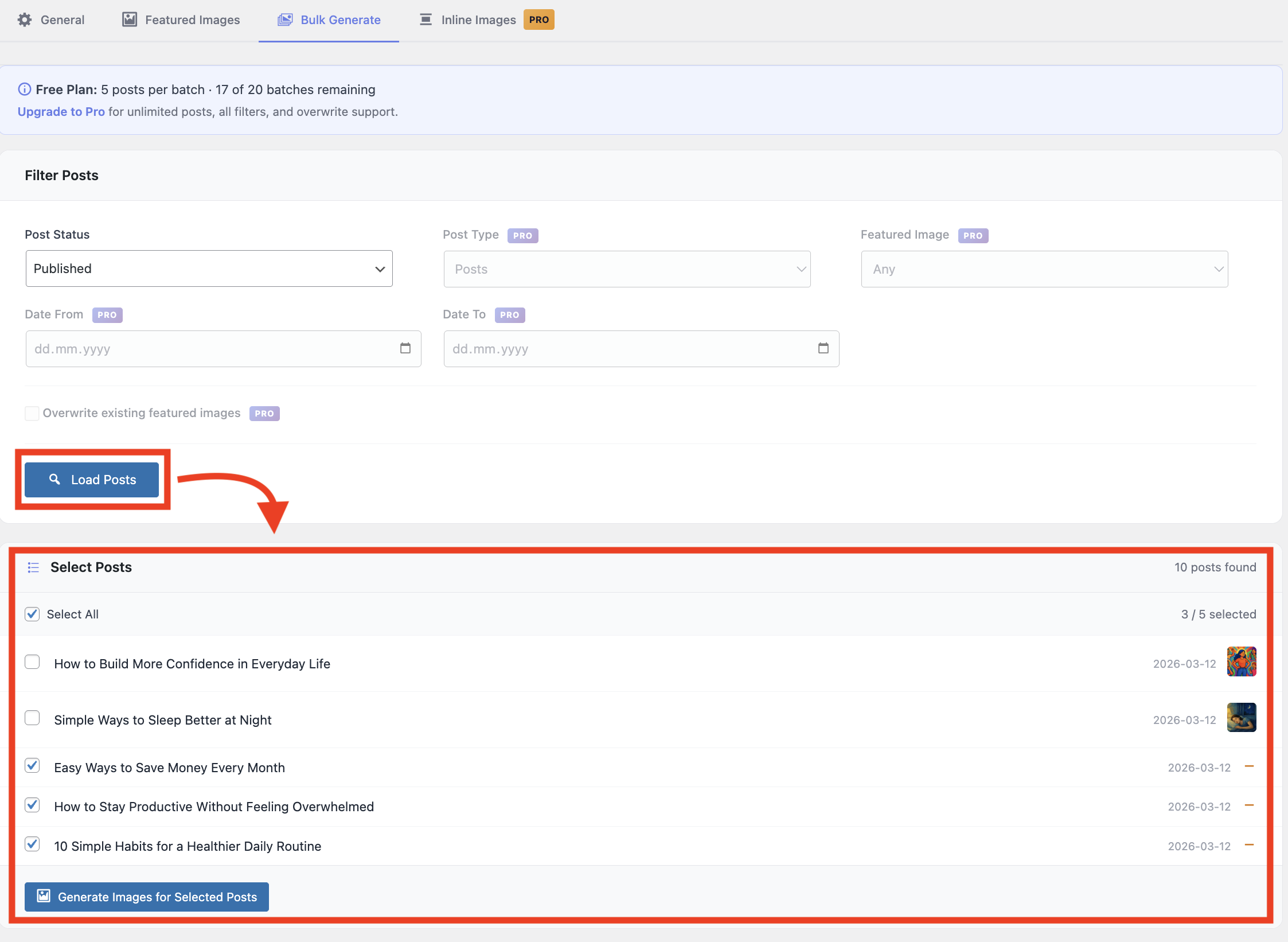Click the Date To calendar icon
Screen dimensions: 1288x942
click(823, 348)
